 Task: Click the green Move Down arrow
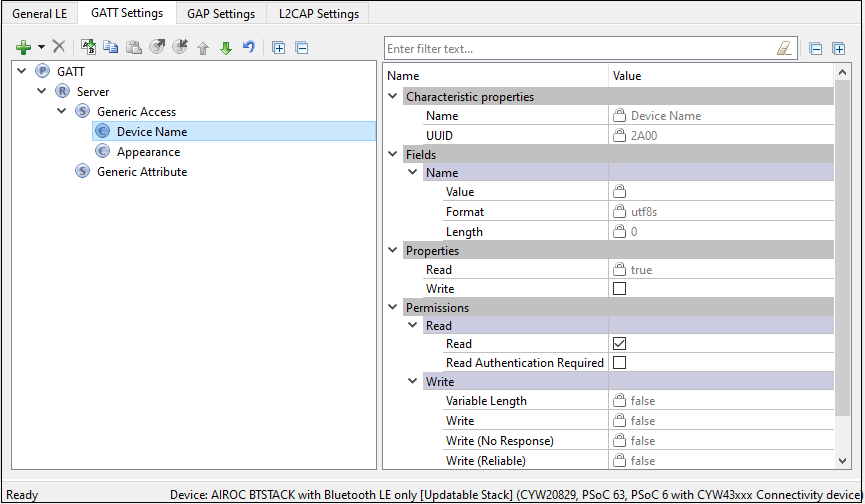[225, 47]
